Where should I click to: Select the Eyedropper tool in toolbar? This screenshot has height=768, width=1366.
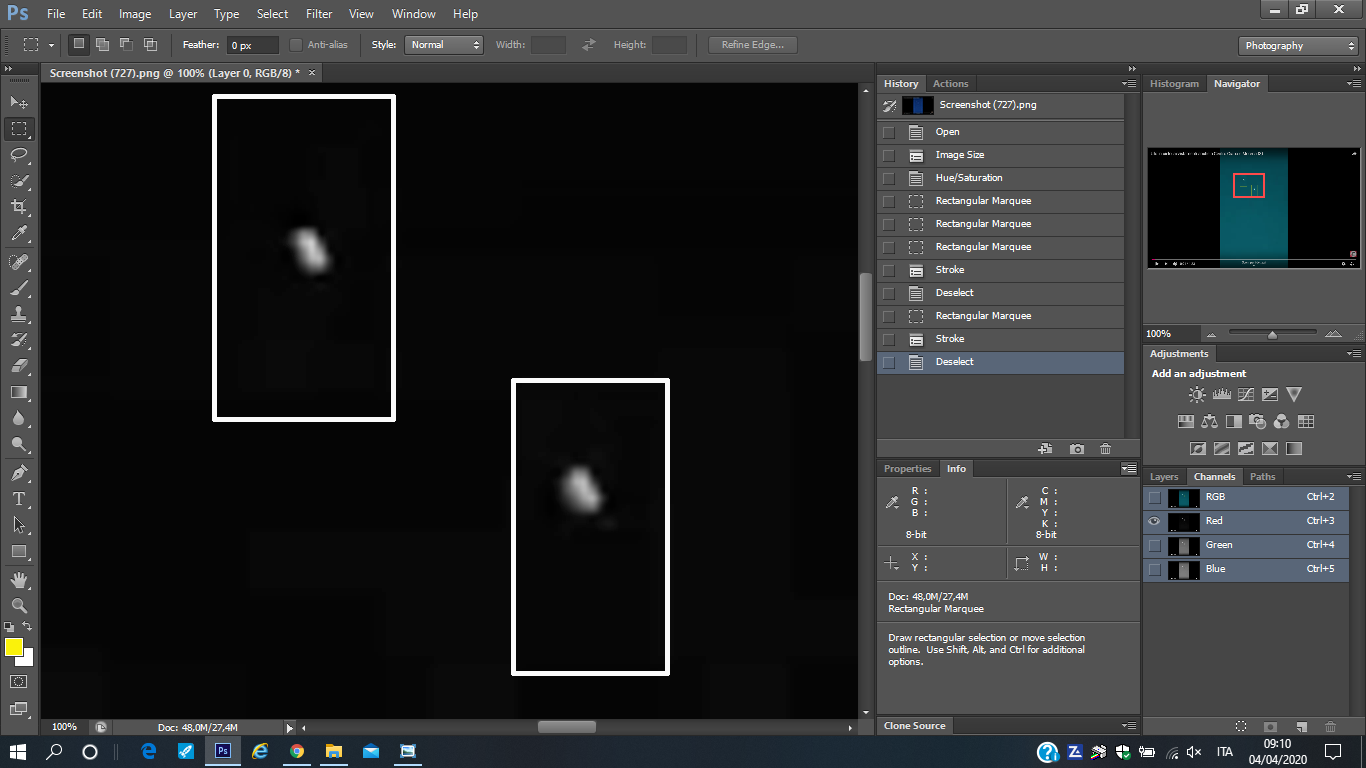point(19,234)
